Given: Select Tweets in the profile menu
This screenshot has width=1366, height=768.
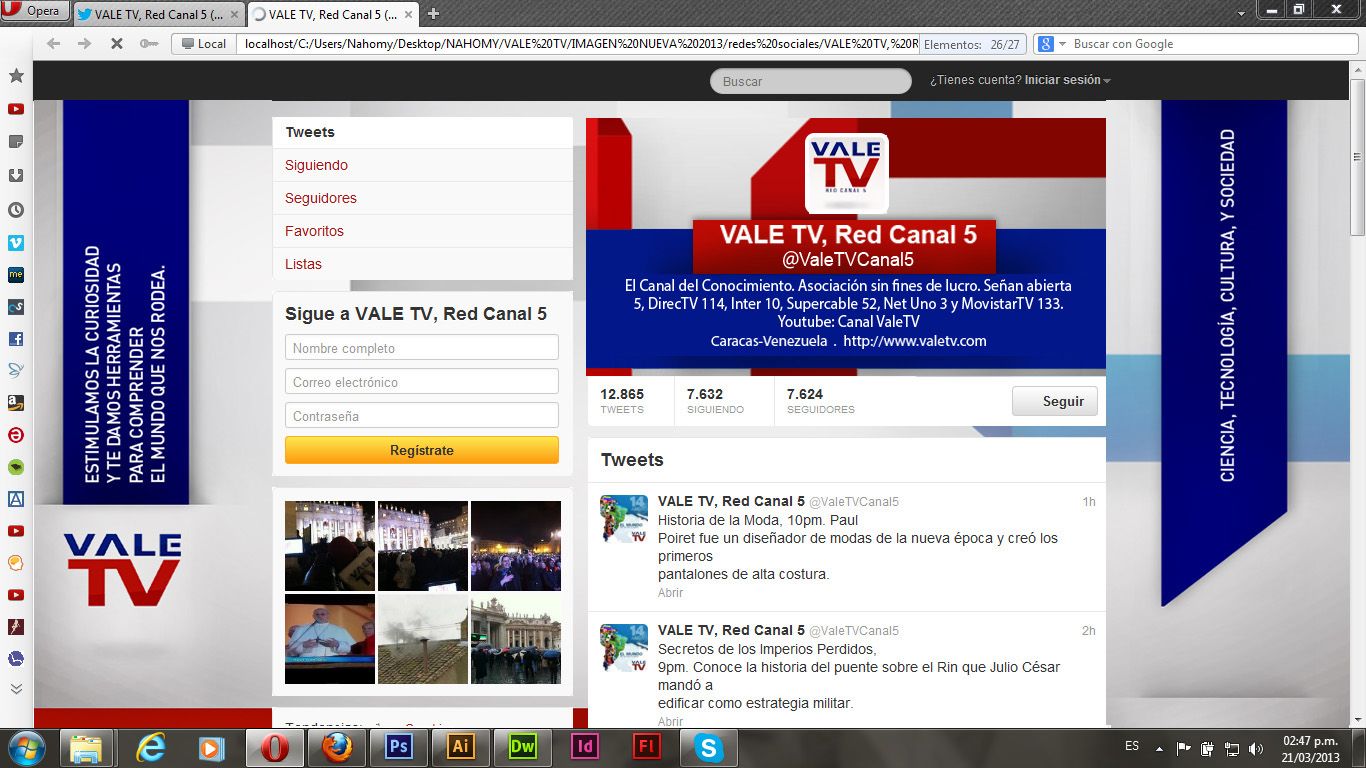Looking at the screenshot, I should click(422, 132).
